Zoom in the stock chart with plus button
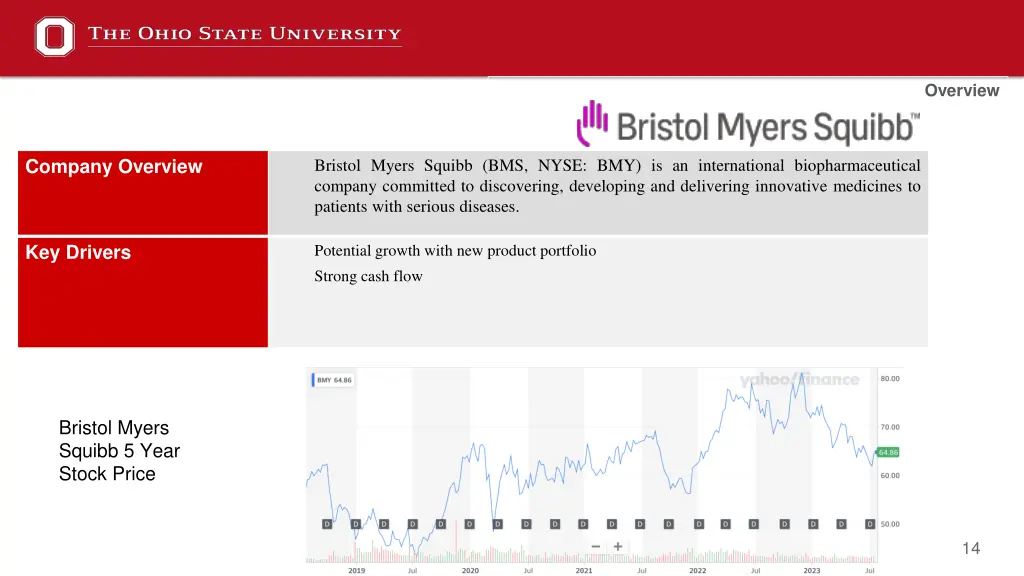Viewport: 1024px width, 576px height. tap(618, 547)
